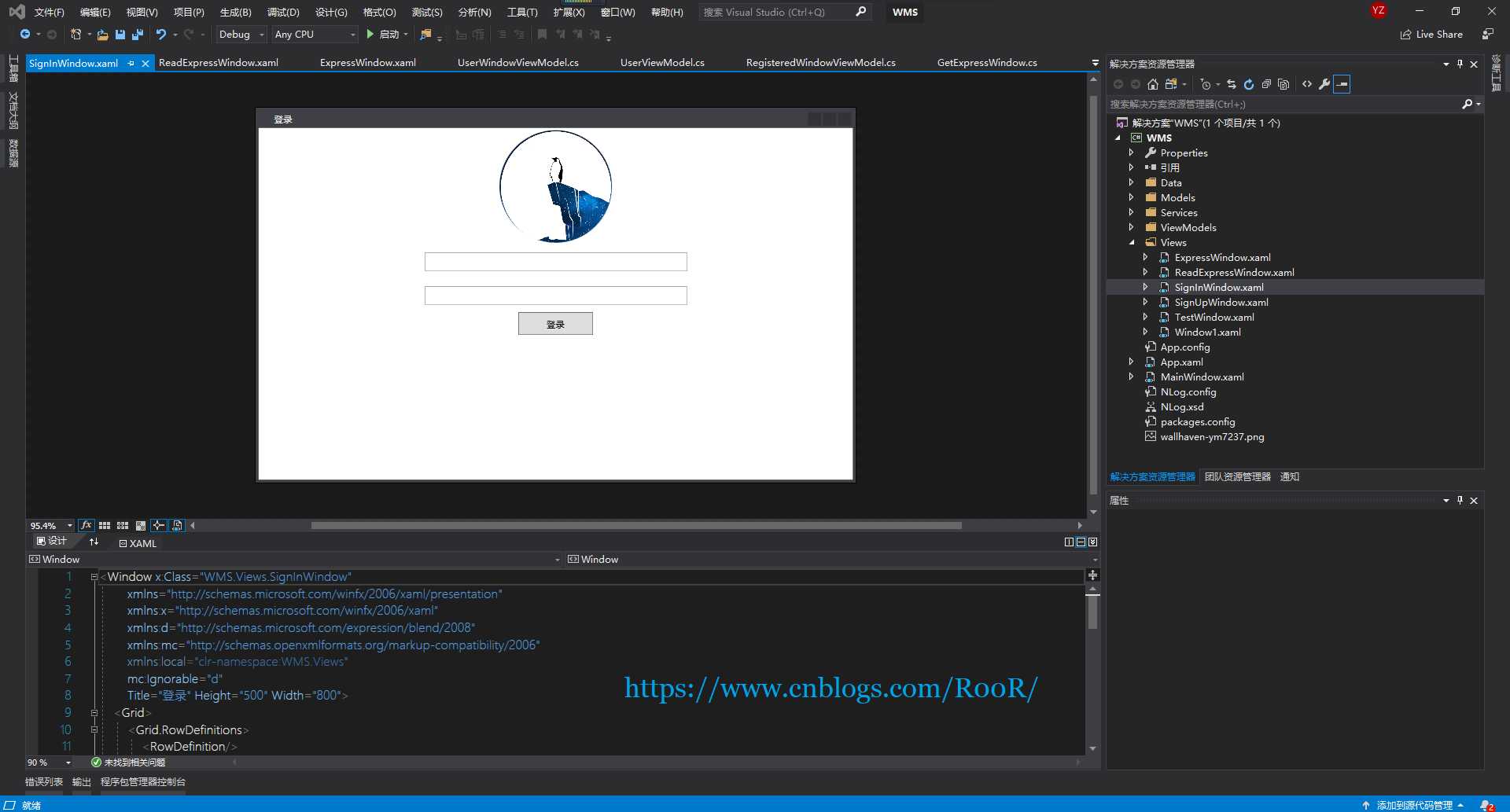The width and height of the screenshot is (1510, 812).
Task: Collapse the XAML pane with chevron icon
Action: pyautogui.click(x=1092, y=542)
